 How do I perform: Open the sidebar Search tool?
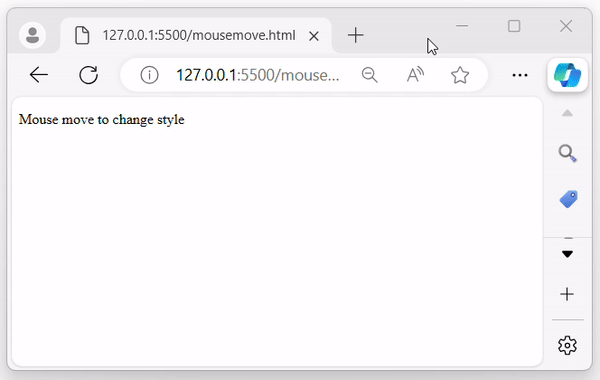(x=567, y=153)
